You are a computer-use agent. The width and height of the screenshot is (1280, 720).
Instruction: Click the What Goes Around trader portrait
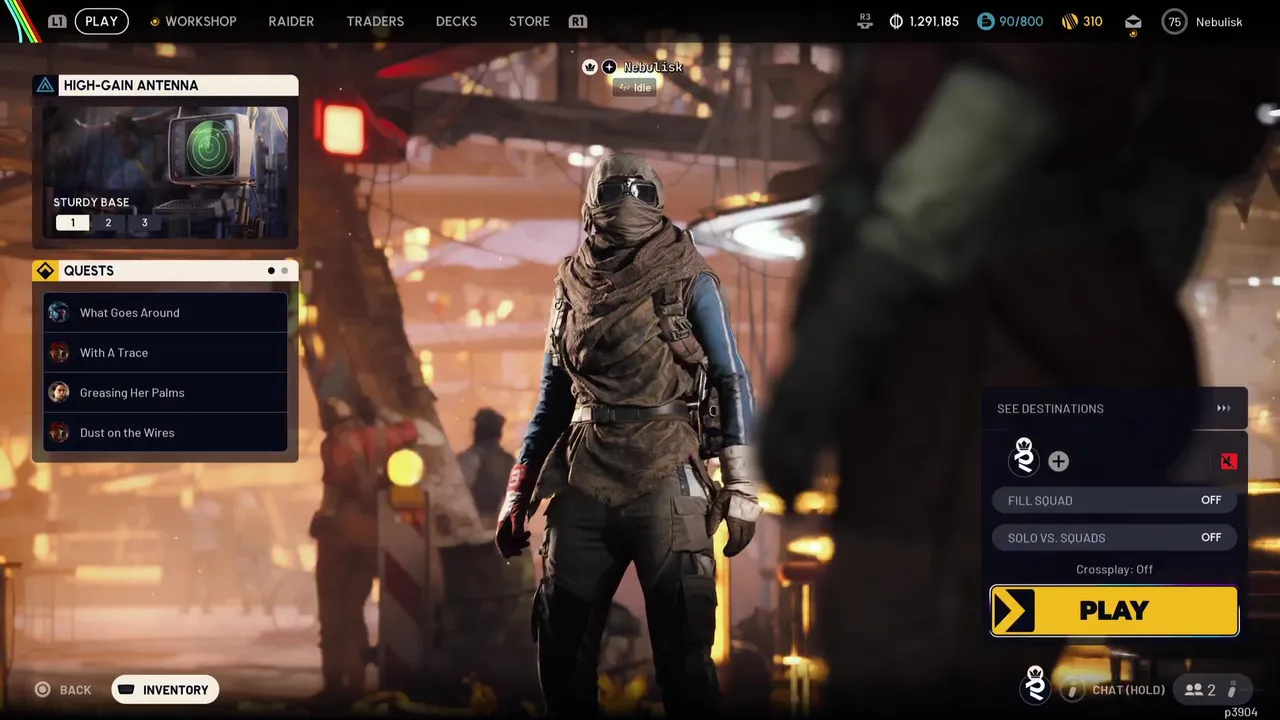(59, 312)
